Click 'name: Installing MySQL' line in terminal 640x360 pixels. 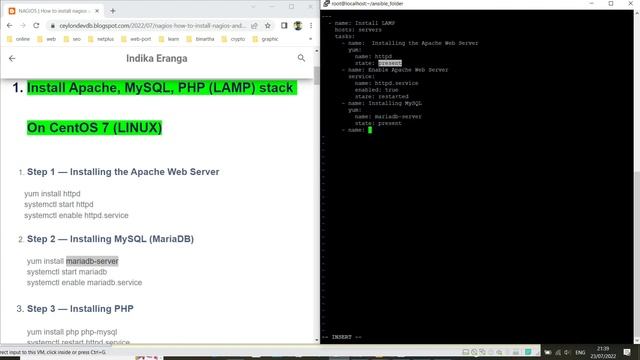pos(385,103)
